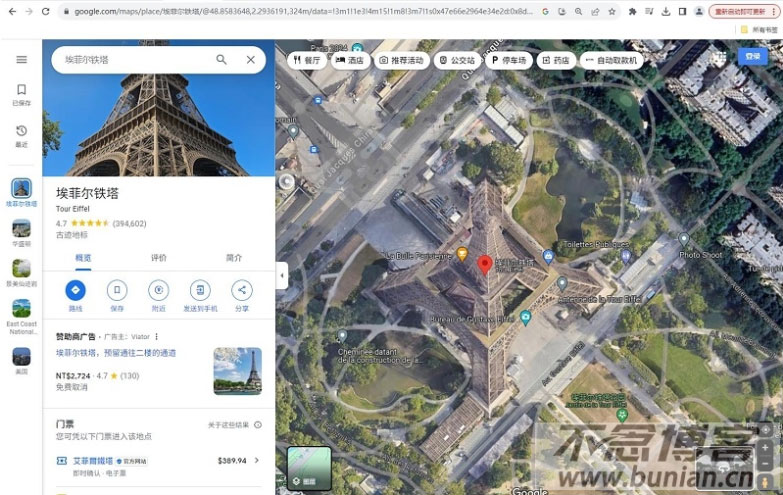Select the 药店 pharmacies filter chip
The height and width of the screenshot is (495, 783).
[556, 60]
